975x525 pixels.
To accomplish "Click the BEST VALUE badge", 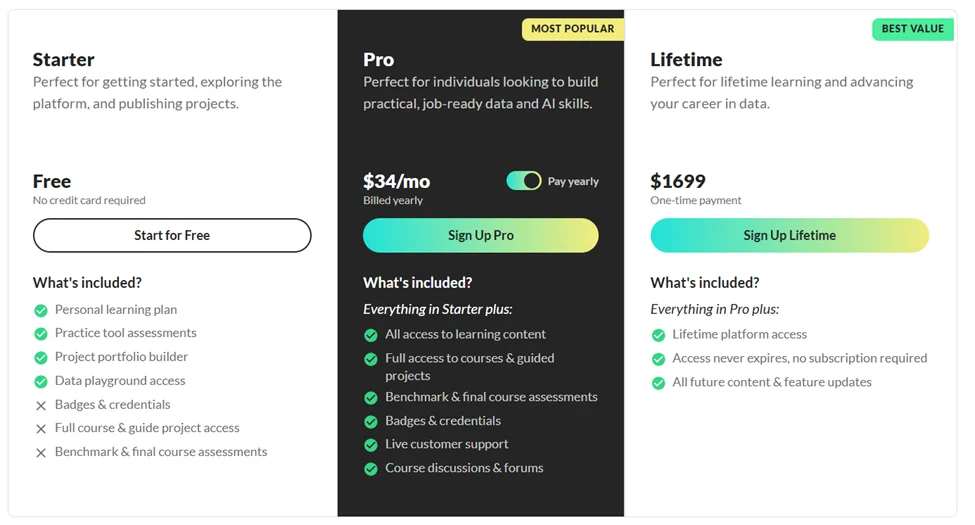I will click(912, 29).
